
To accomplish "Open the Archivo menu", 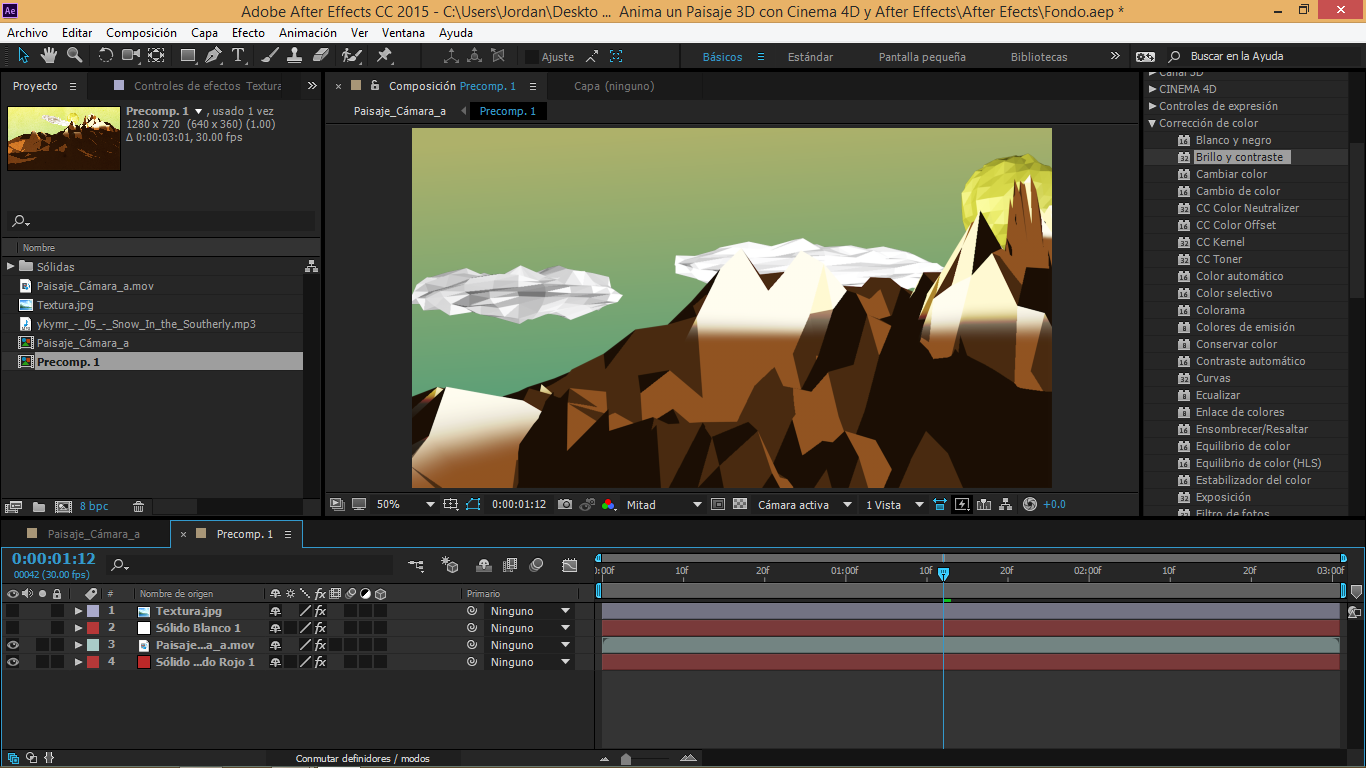I will click(27, 33).
